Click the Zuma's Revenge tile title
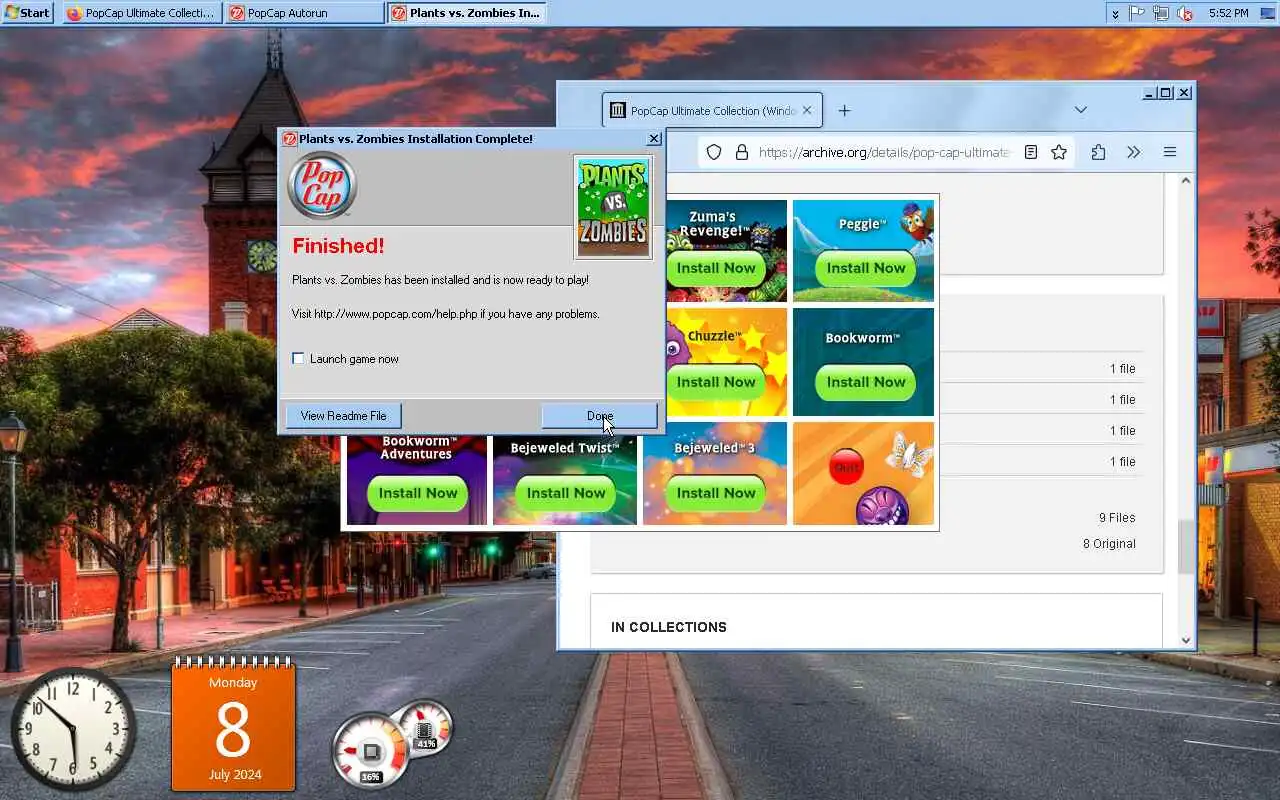The height and width of the screenshot is (800, 1280). [713, 223]
